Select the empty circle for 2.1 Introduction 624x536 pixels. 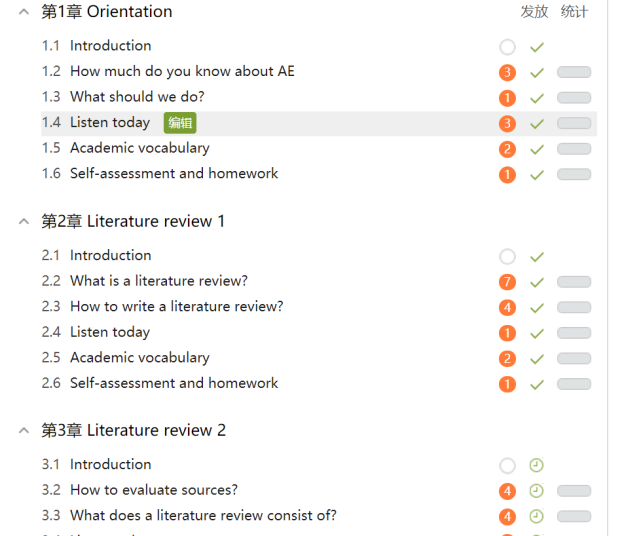pos(507,257)
